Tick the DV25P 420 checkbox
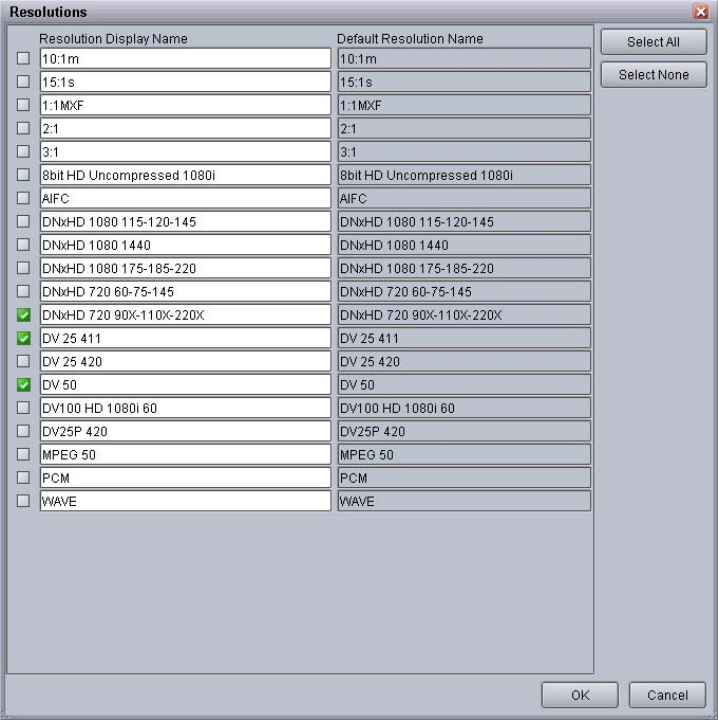718x720 pixels. point(23,431)
